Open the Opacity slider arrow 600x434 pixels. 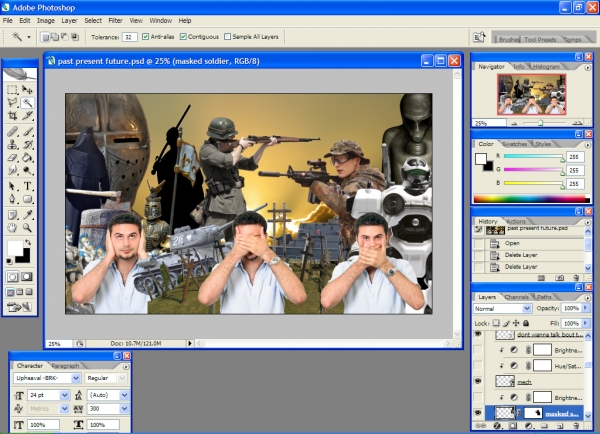tap(585, 308)
